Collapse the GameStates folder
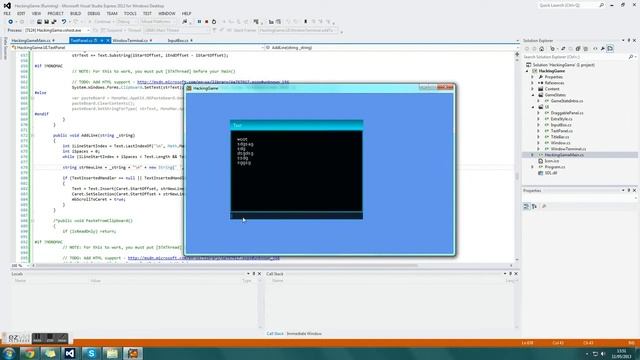 coord(533,95)
